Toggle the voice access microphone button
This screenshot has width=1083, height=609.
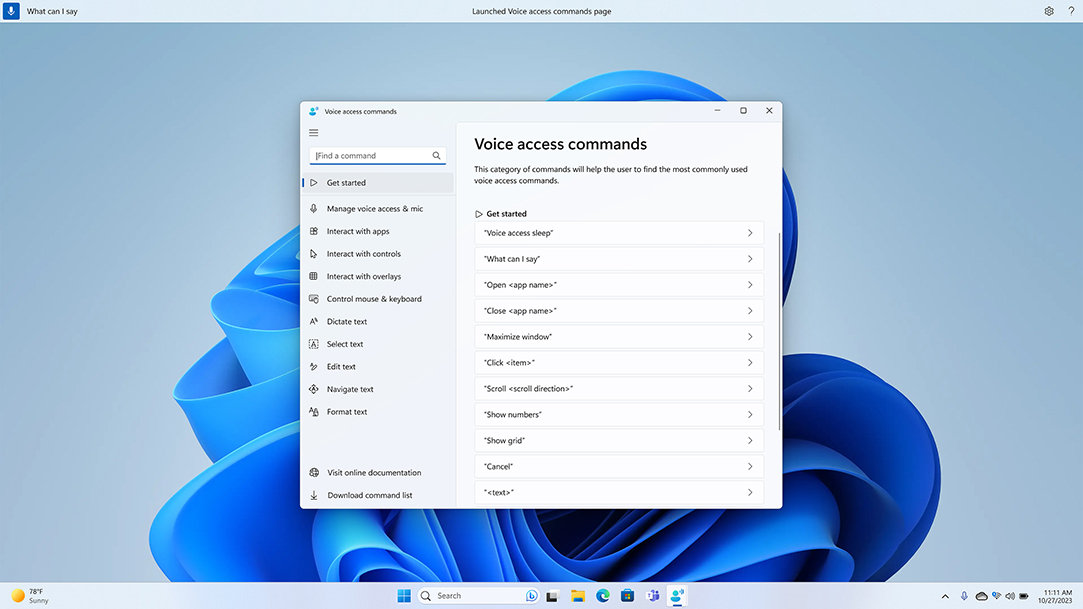pos(12,11)
